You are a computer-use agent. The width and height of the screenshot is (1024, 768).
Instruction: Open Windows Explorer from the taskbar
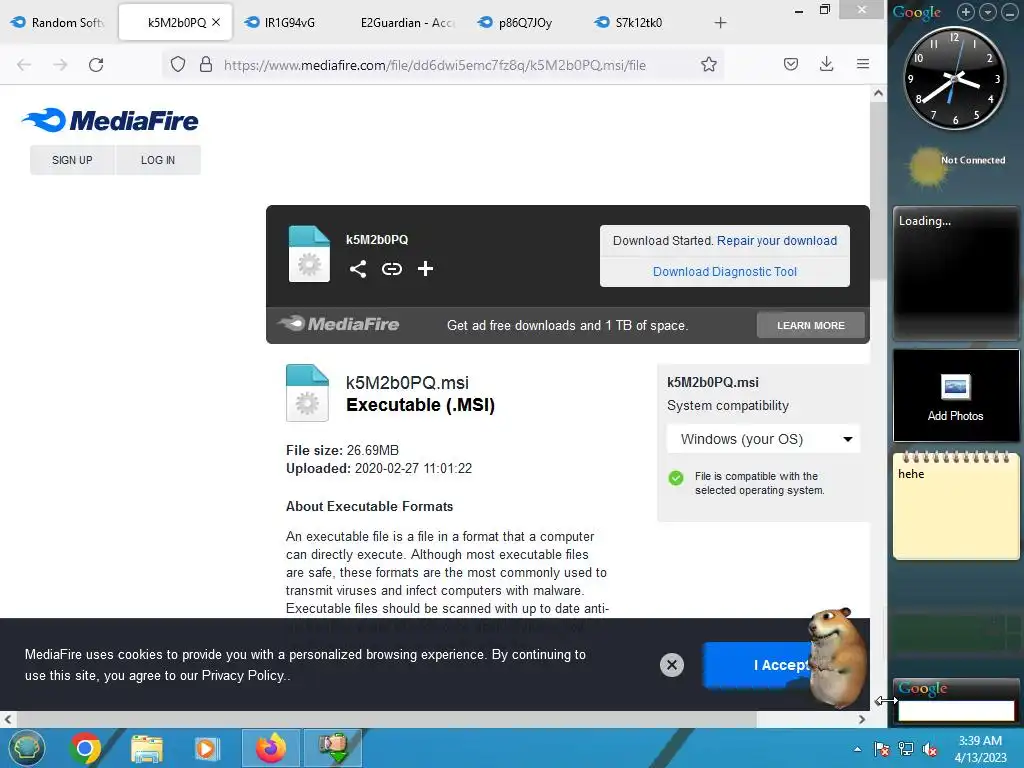(x=147, y=748)
